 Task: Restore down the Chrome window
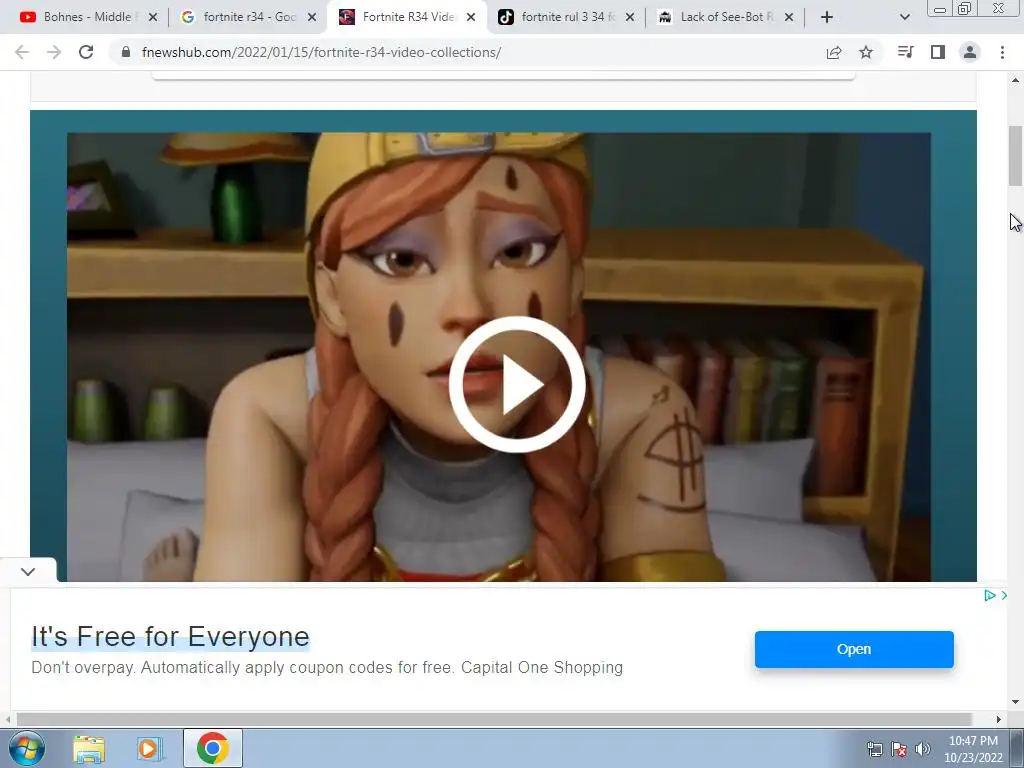965,9
